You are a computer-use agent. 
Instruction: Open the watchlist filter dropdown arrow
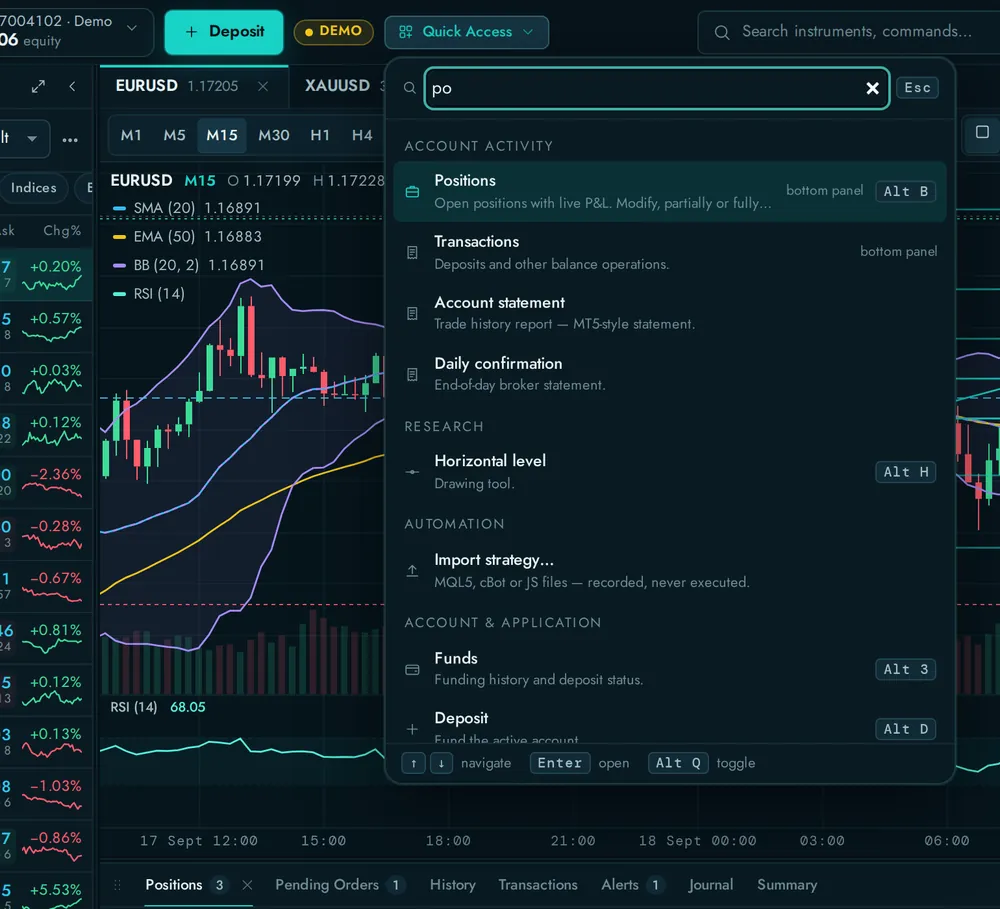point(31,138)
